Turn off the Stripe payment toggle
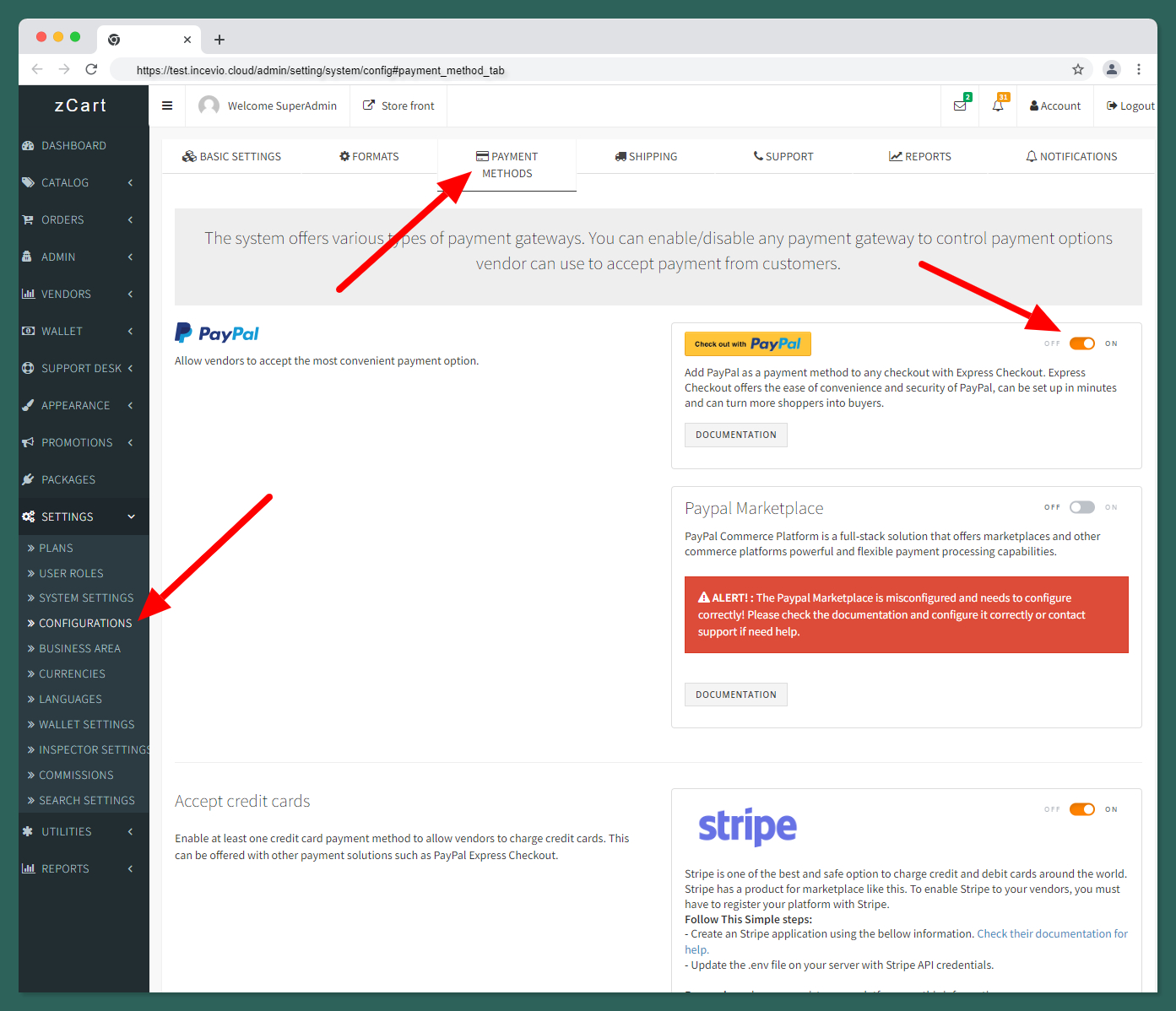Viewport: 1176px width, 1011px height. (1081, 809)
